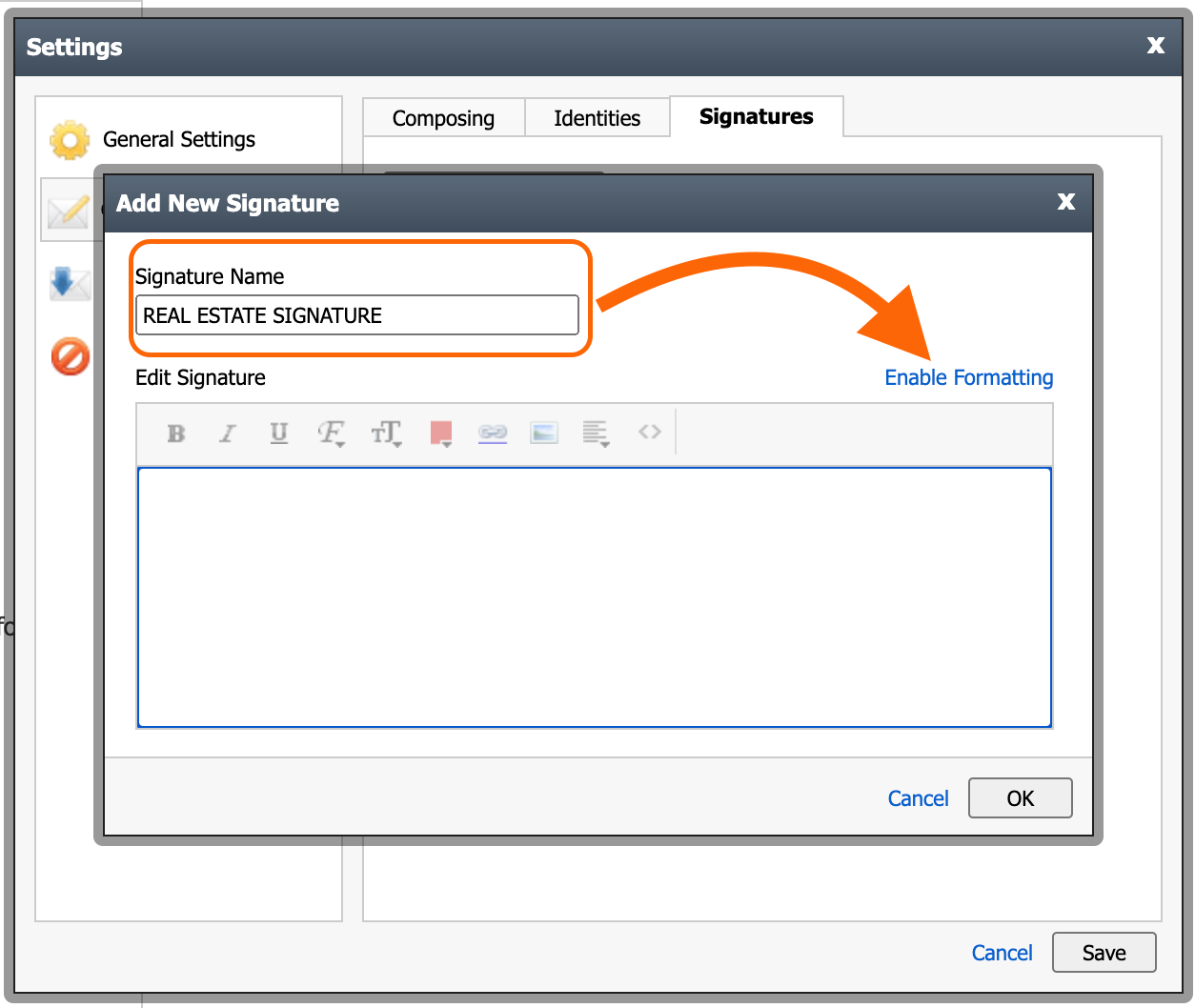Click the Signature Name input field
This screenshot has width=1195, height=1008.
click(357, 314)
